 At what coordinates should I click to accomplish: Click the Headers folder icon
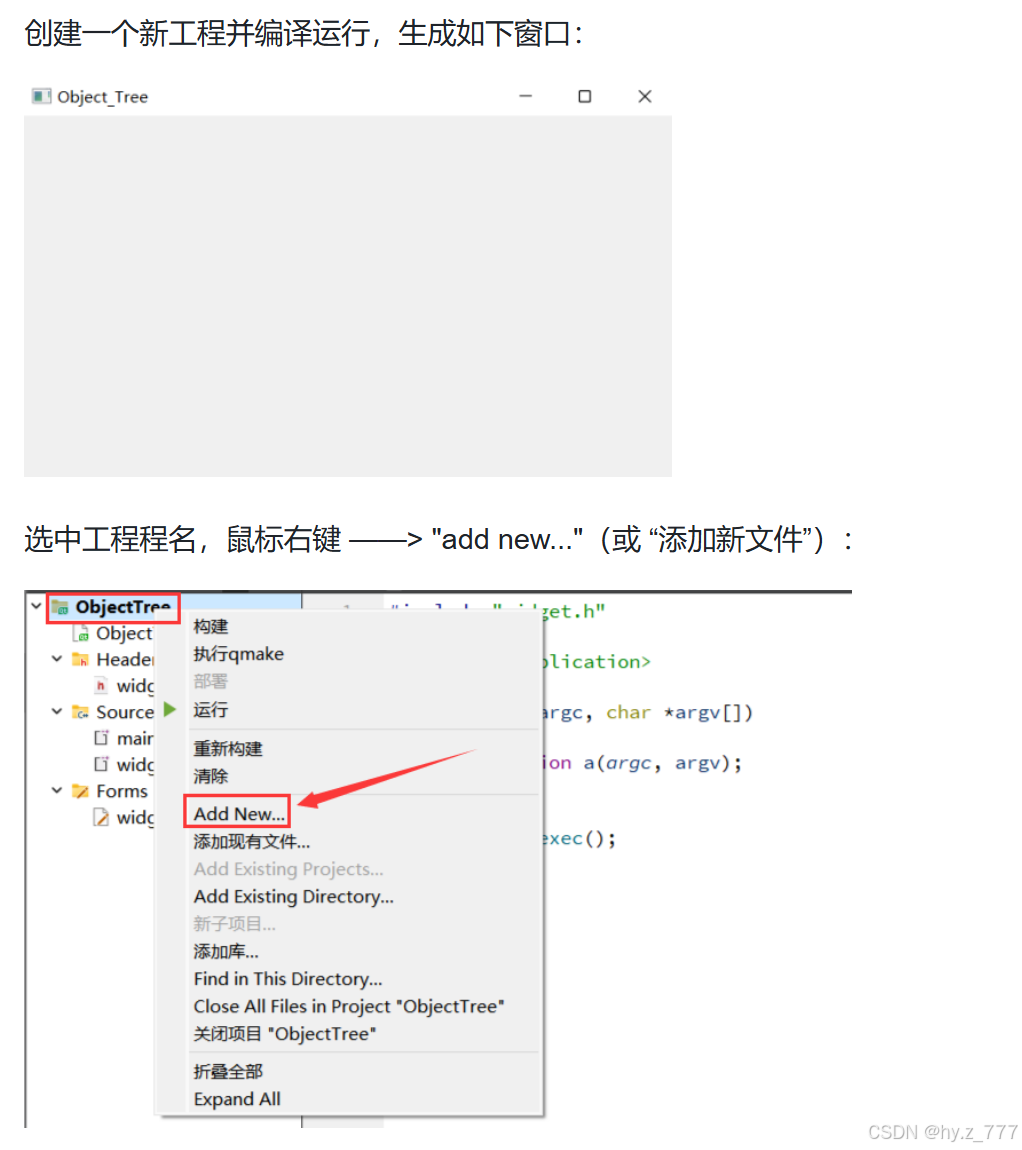coord(81,659)
